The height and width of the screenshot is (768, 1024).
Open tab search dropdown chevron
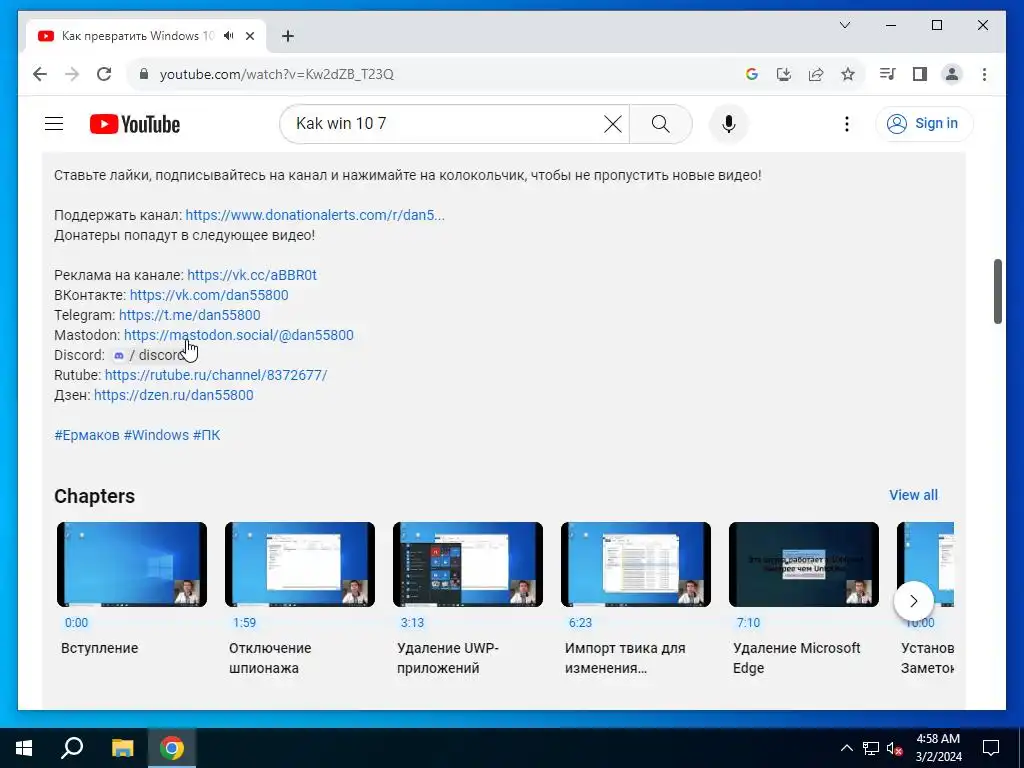pyautogui.click(x=844, y=25)
